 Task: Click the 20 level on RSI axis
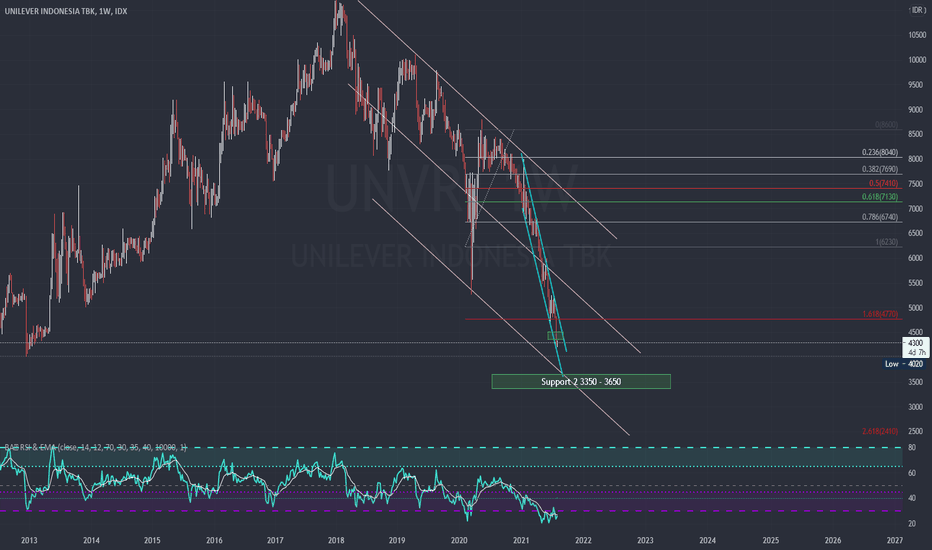pos(912,524)
